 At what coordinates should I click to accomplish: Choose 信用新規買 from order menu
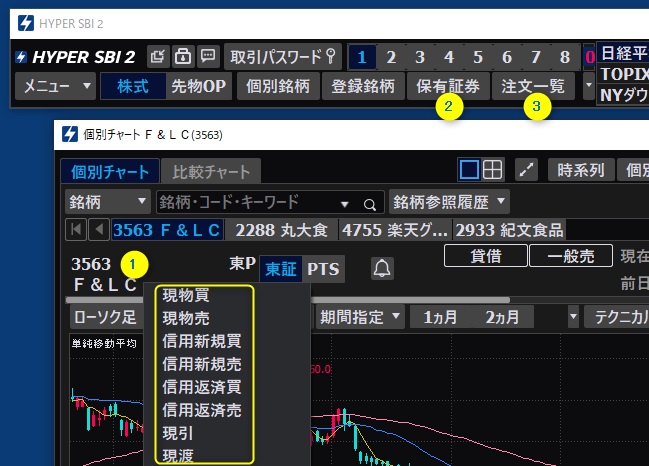pos(202,341)
